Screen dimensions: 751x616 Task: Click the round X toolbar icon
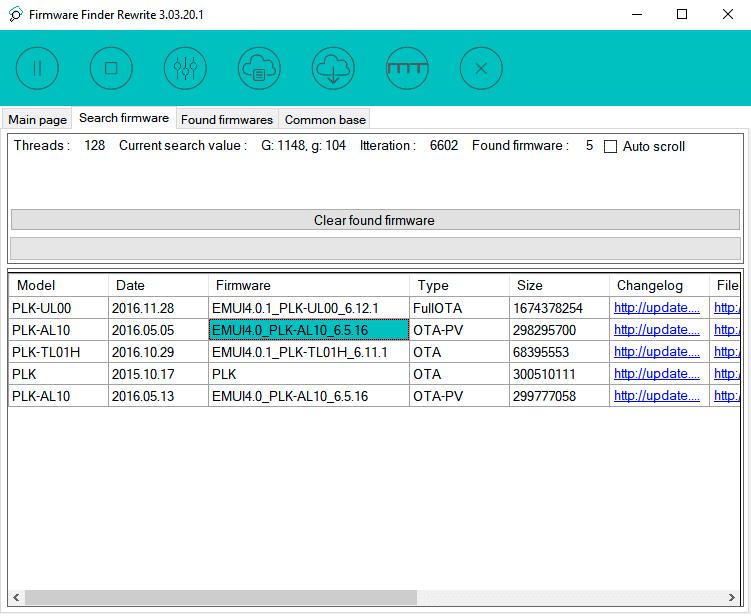tap(481, 68)
